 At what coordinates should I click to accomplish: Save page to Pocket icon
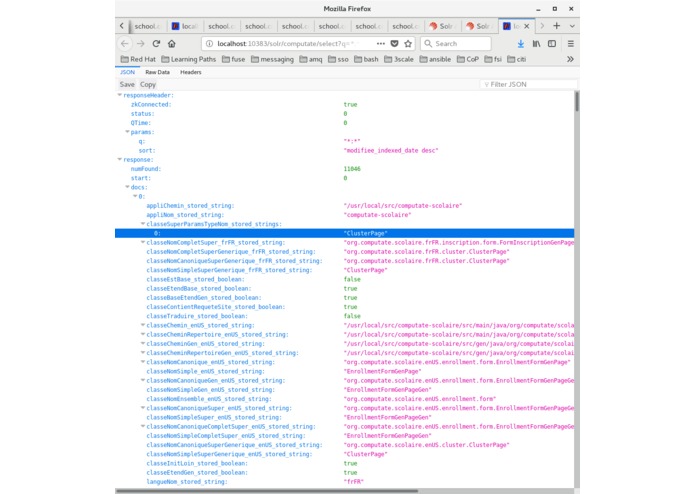(394, 43)
